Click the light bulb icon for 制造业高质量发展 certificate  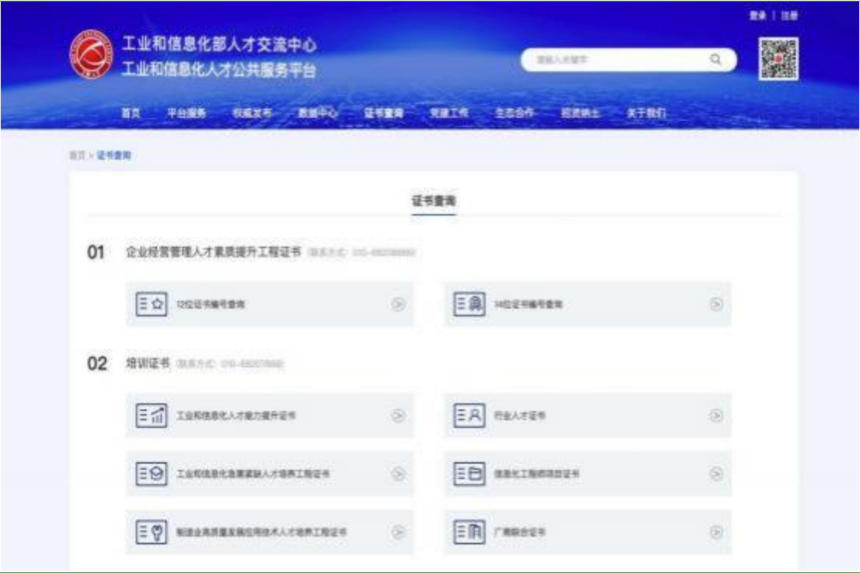pos(151,531)
